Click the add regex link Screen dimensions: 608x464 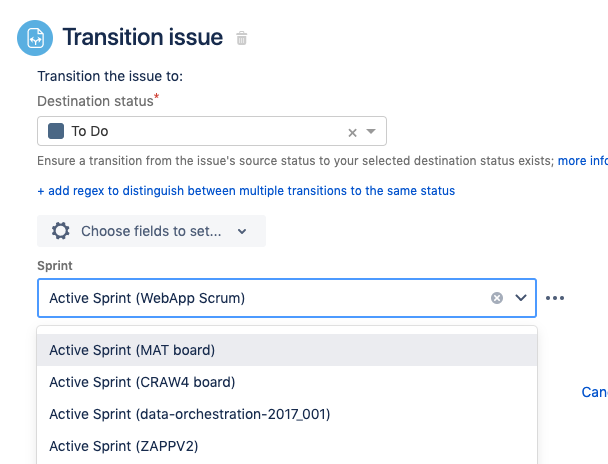(x=246, y=190)
